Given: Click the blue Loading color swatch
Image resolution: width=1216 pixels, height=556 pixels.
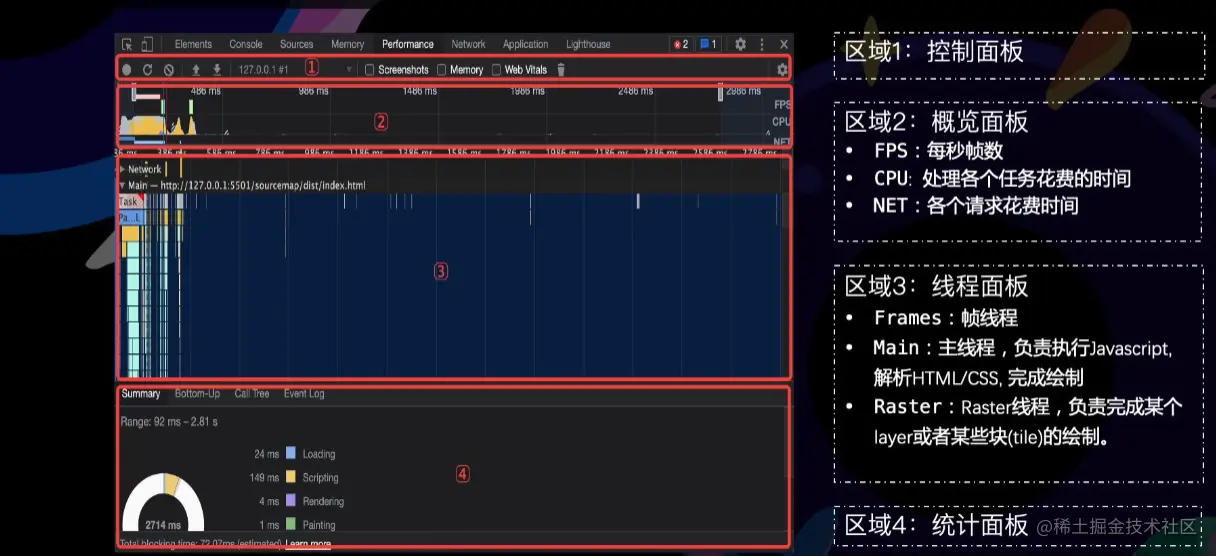Looking at the screenshot, I should (291, 454).
